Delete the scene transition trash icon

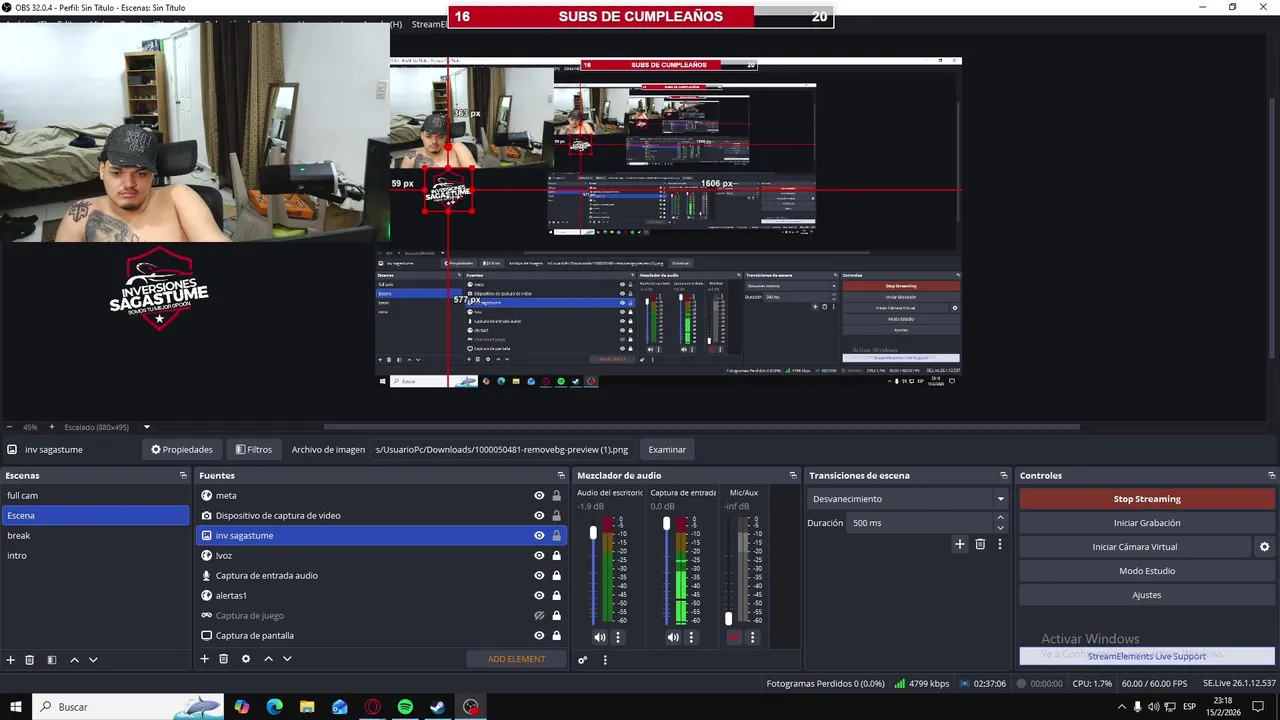click(x=980, y=544)
